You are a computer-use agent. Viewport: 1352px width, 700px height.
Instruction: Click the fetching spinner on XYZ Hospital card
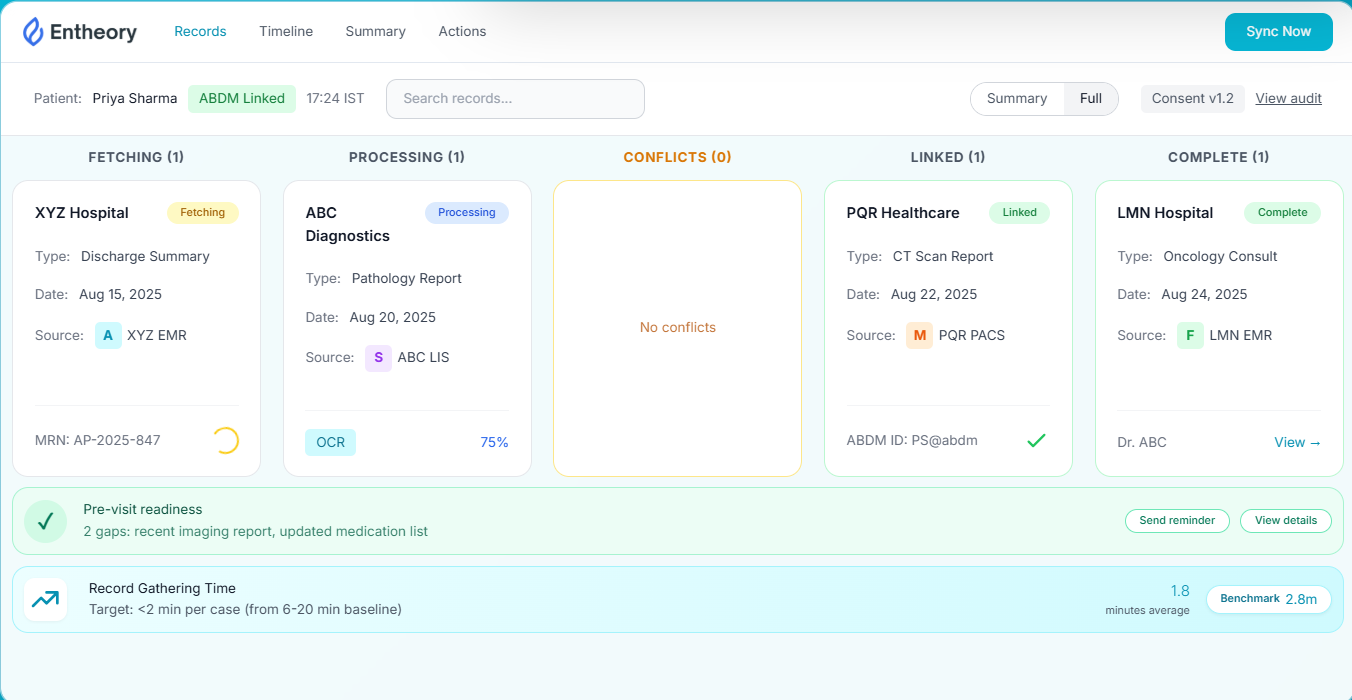[x=226, y=440]
